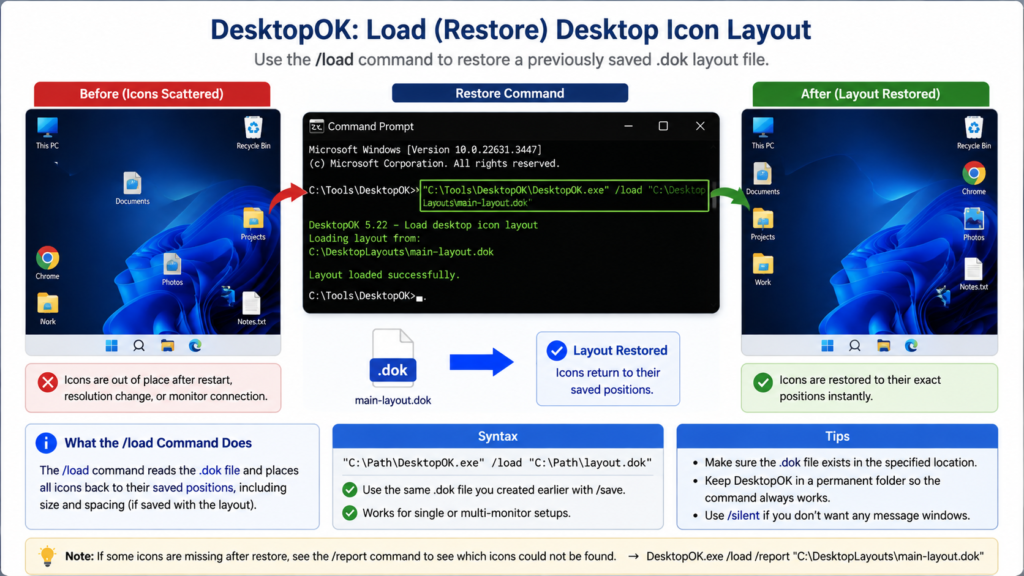Click green checkmark in After caption box
The image size is (1024, 576).
pos(763,382)
